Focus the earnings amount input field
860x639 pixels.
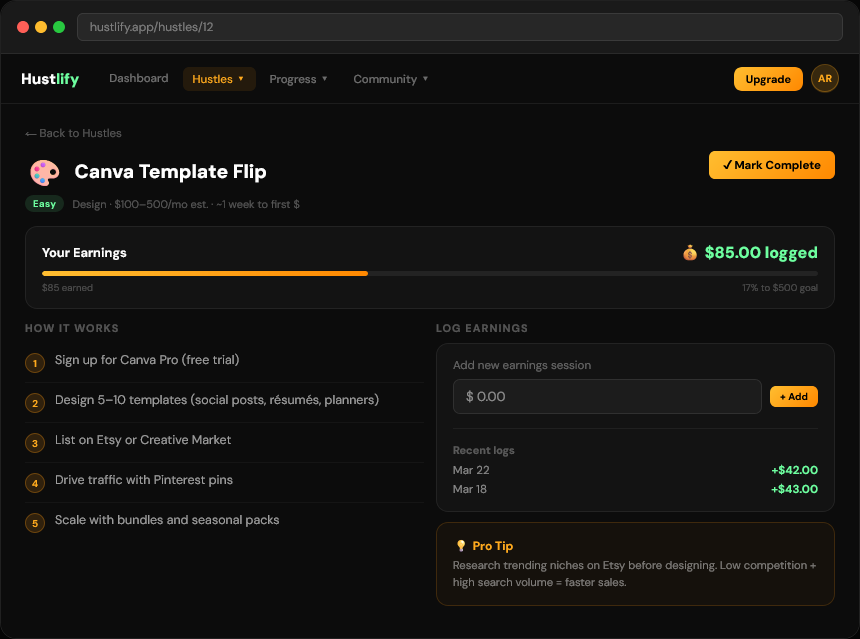coord(607,397)
